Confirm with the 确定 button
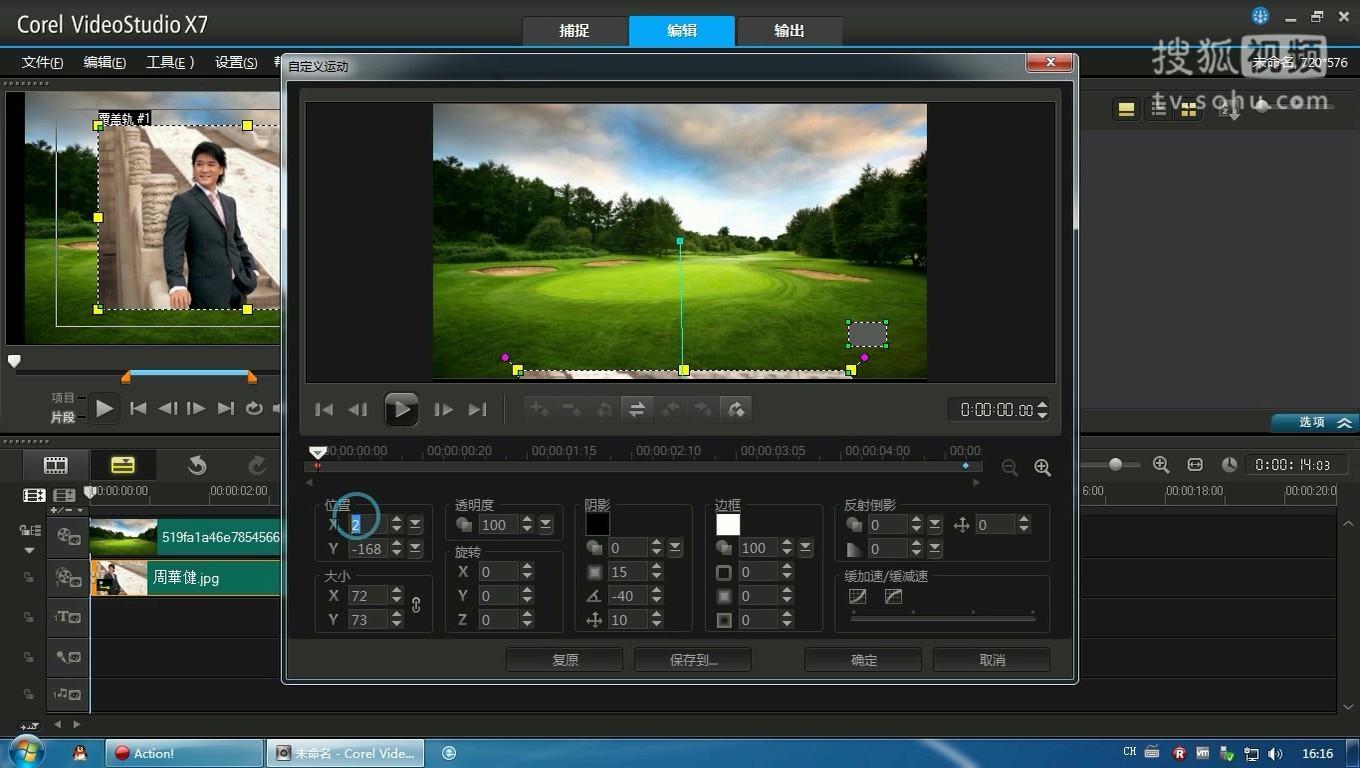Viewport: 1360px width, 768px height. 863,660
